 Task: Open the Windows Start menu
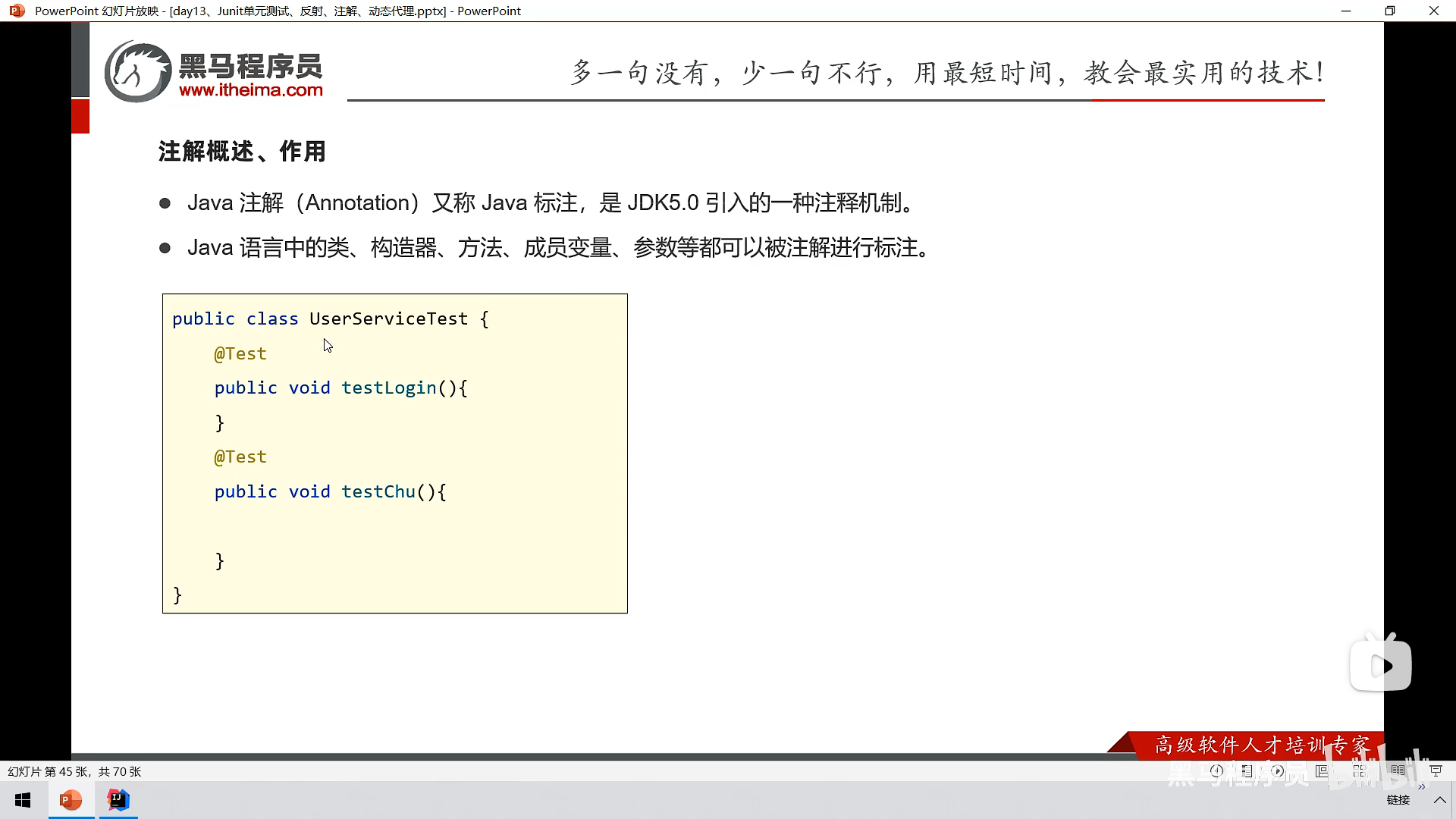coord(23,800)
